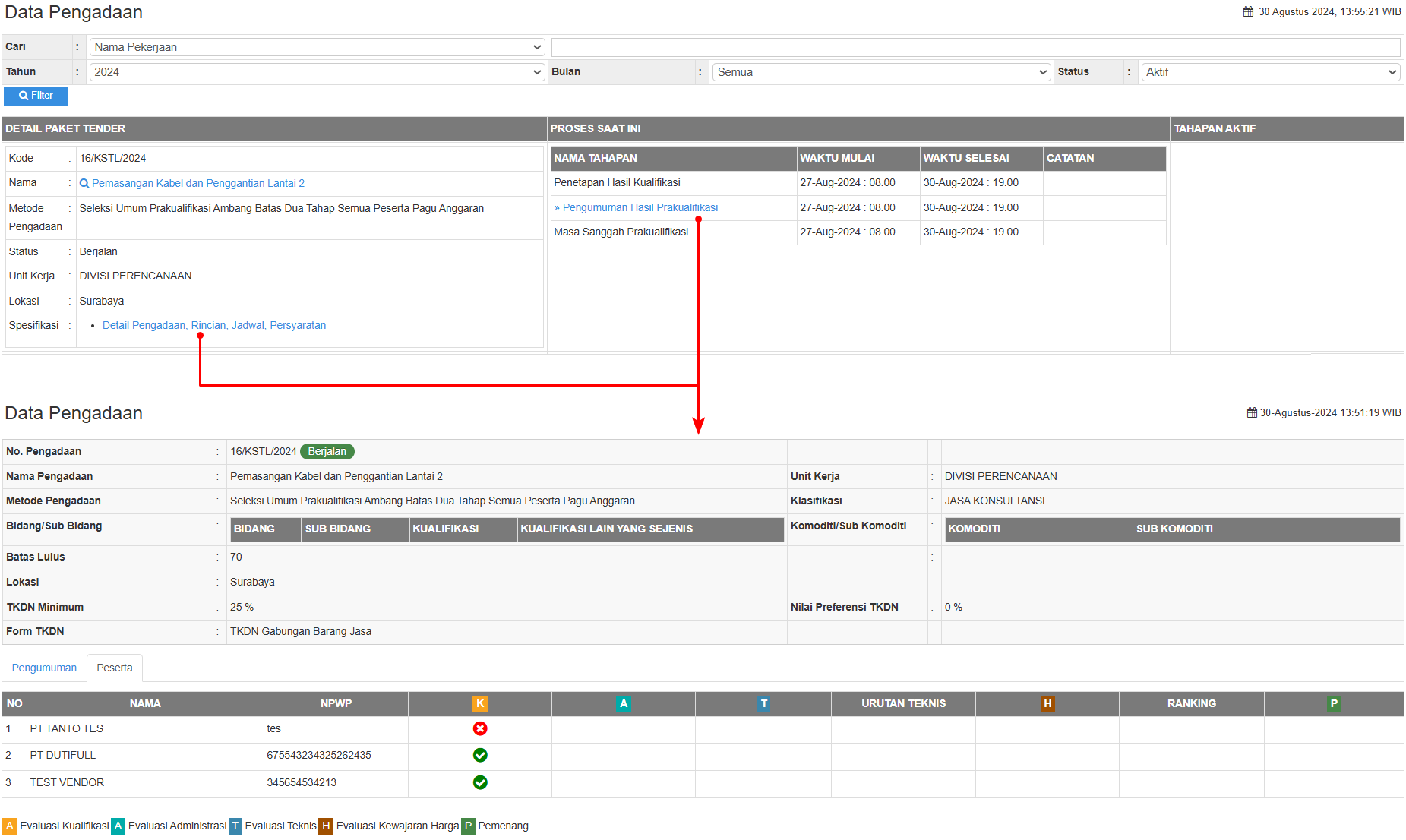Open the Bulan 'Semua' dropdown

point(881,72)
